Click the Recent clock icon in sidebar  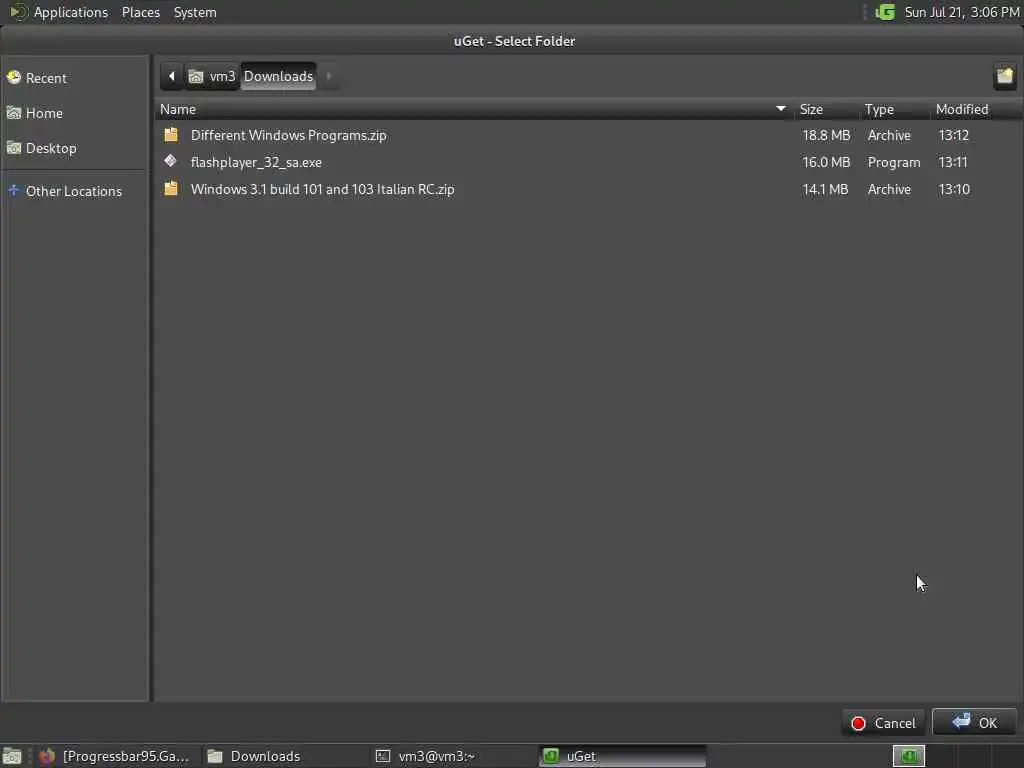[14, 78]
